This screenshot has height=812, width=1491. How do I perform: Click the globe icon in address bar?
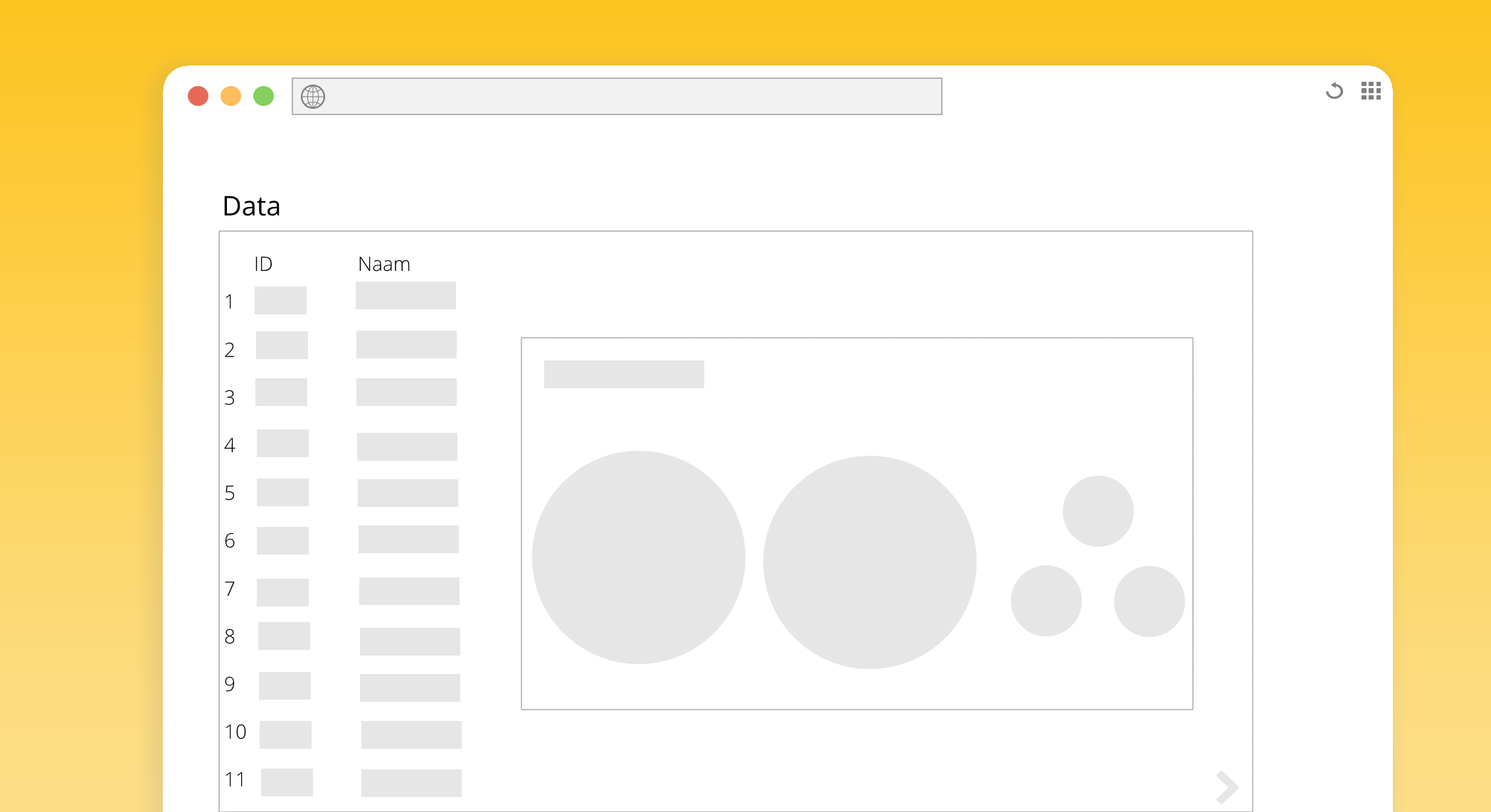click(313, 97)
